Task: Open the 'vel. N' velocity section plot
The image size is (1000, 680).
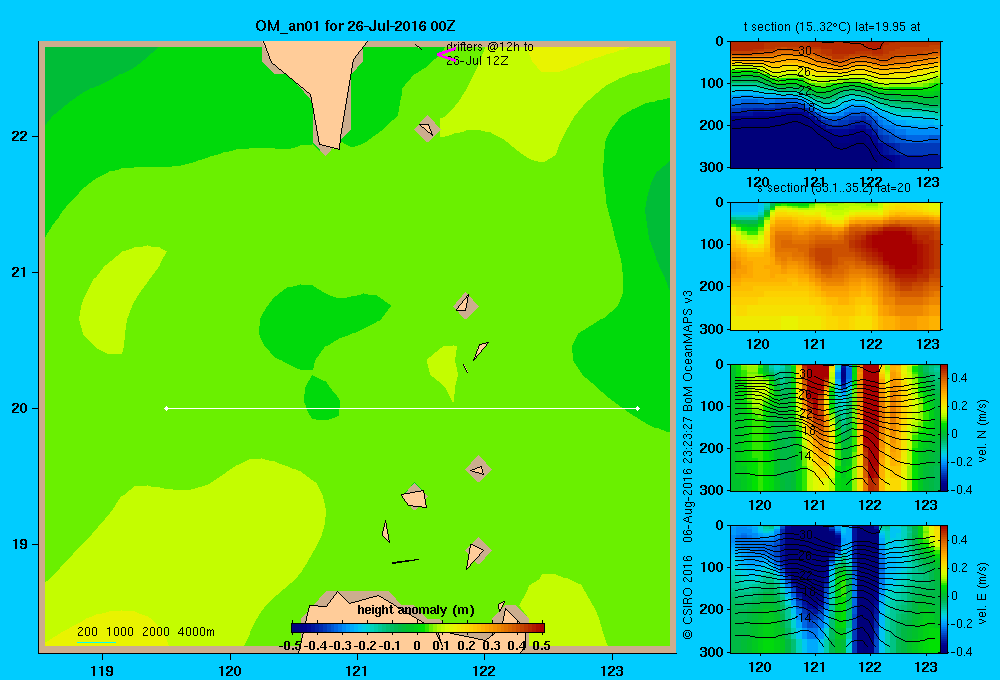Action: coord(835,427)
